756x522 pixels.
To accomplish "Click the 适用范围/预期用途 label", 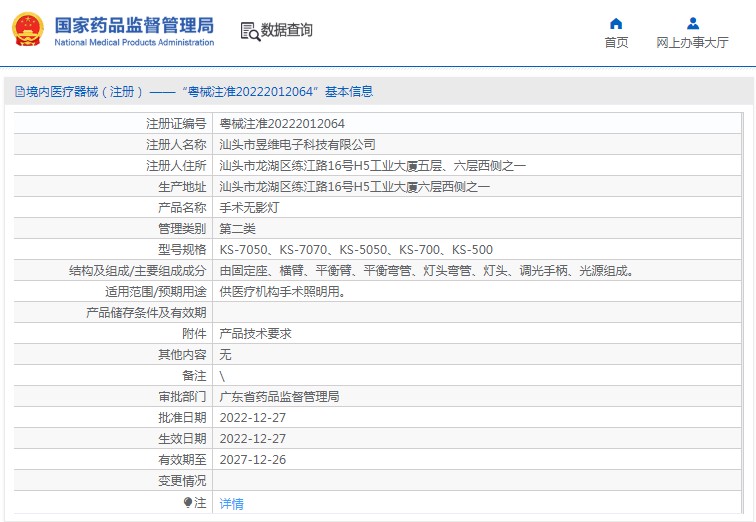I will tap(156, 292).
